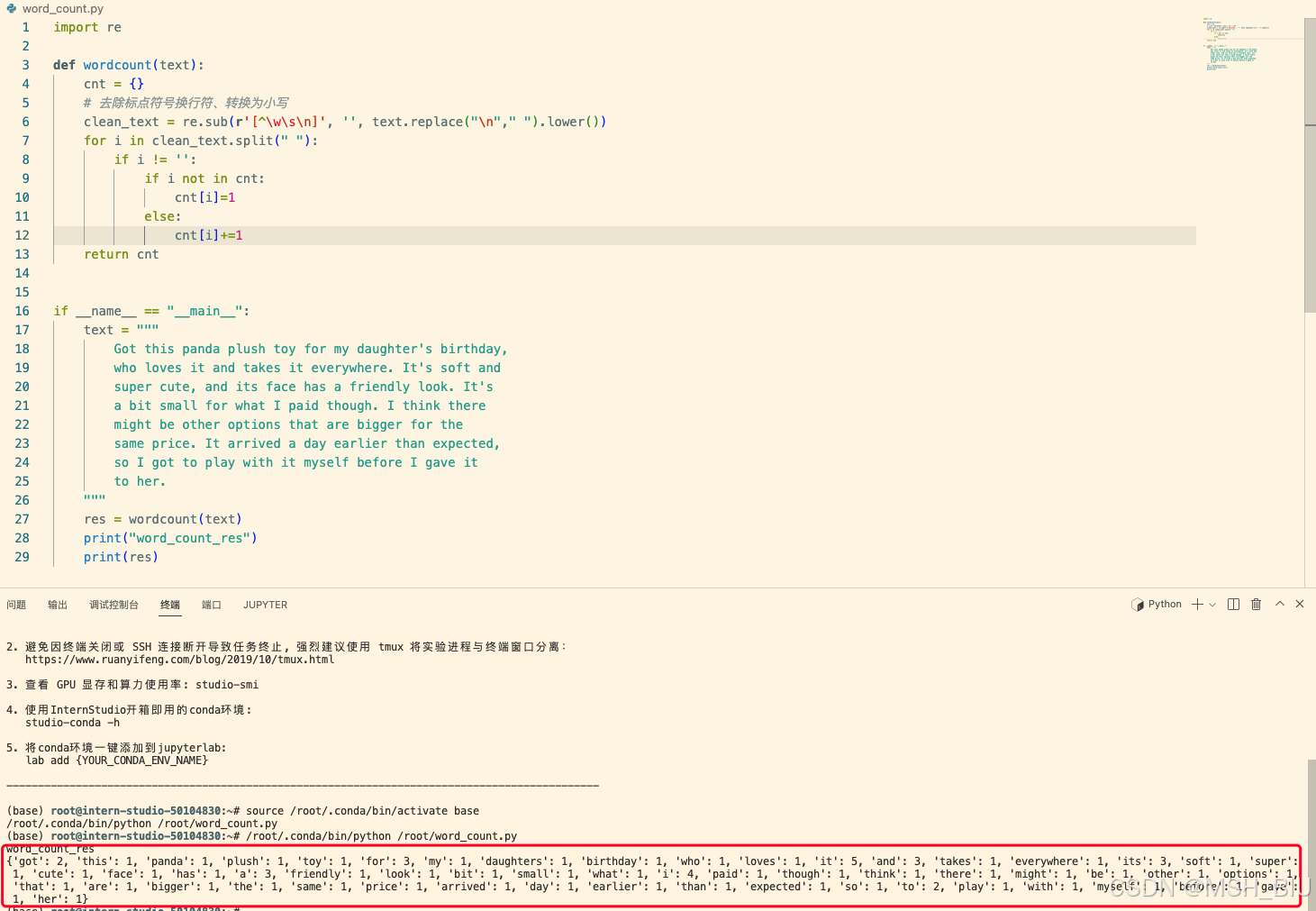Click line number 12 in the editor
1316x911 pixels.
point(22,235)
